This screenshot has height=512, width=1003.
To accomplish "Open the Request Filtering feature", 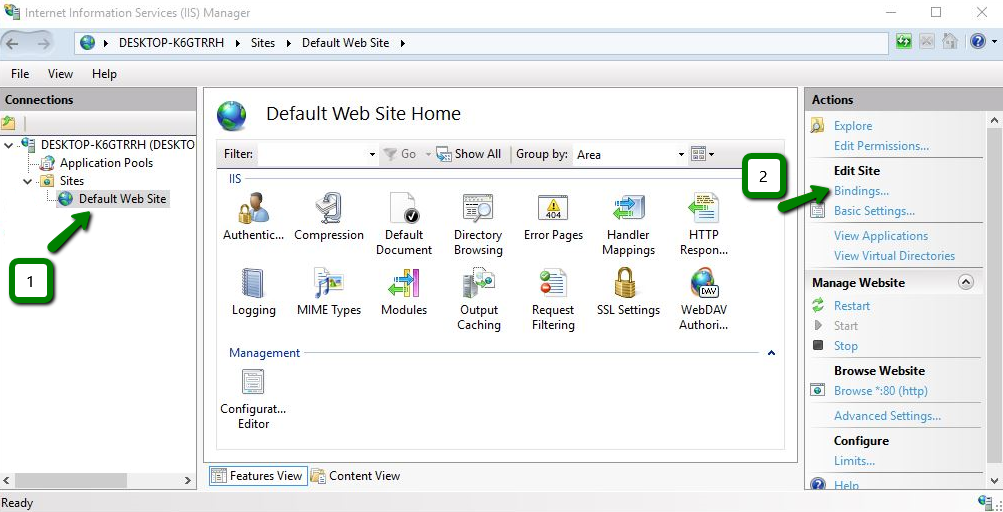I will tap(553, 286).
